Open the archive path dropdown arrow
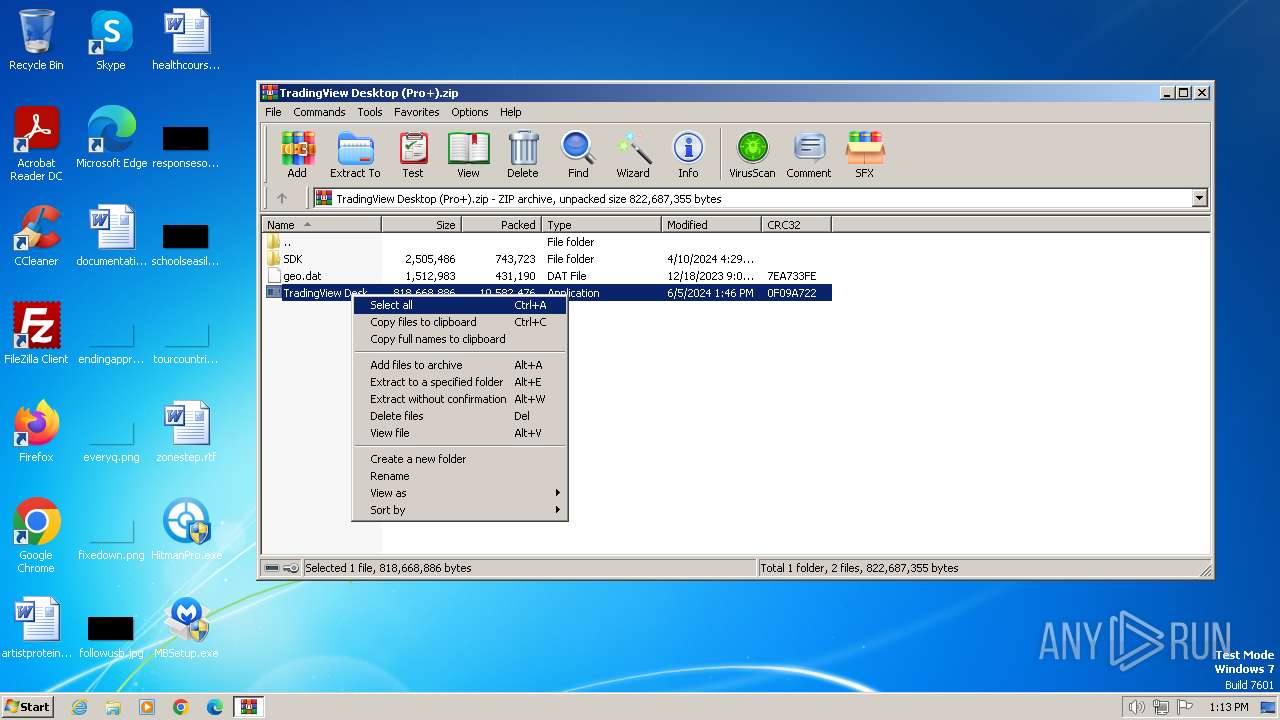 point(1199,198)
